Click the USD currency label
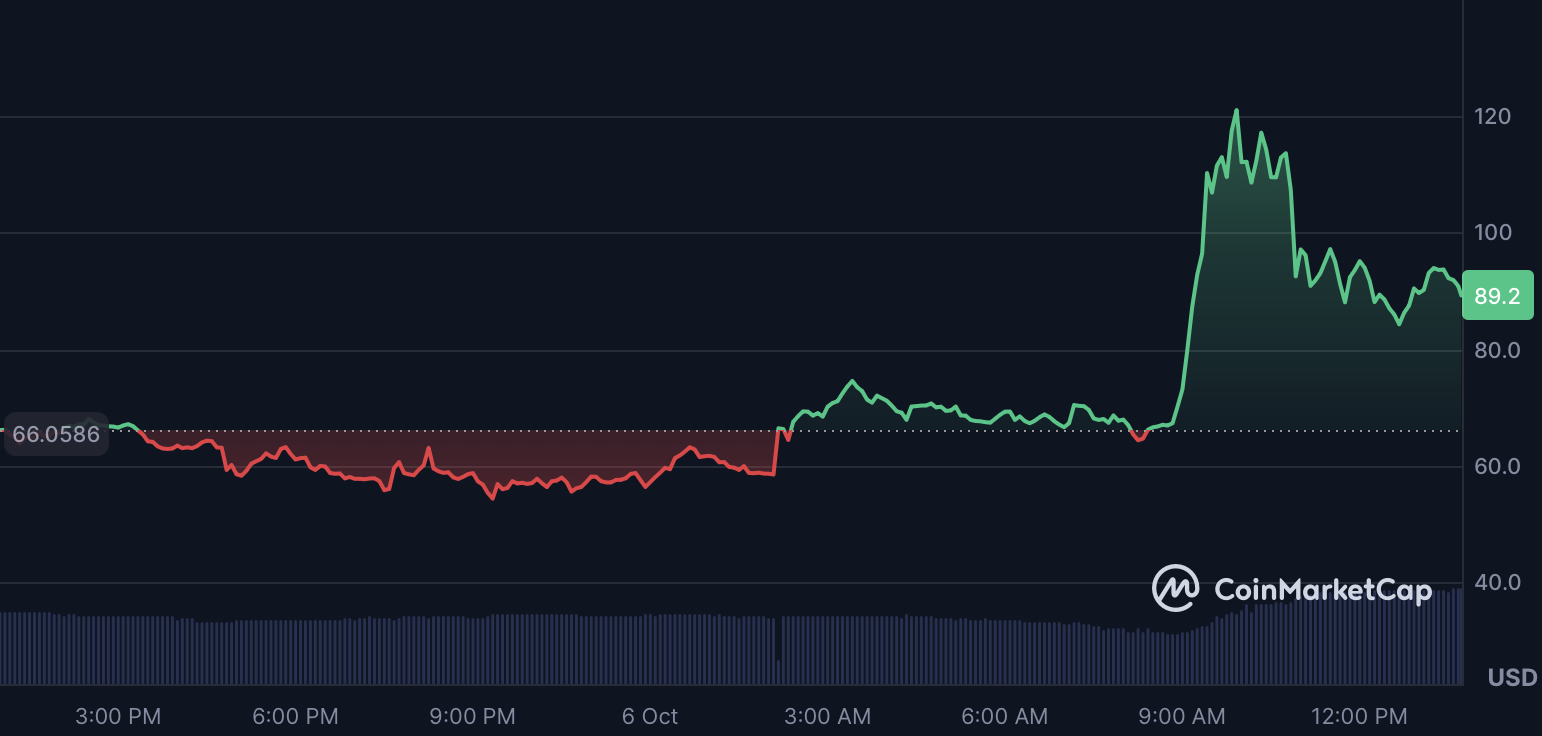Image resolution: width=1542 pixels, height=736 pixels. (x=1511, y=678)
